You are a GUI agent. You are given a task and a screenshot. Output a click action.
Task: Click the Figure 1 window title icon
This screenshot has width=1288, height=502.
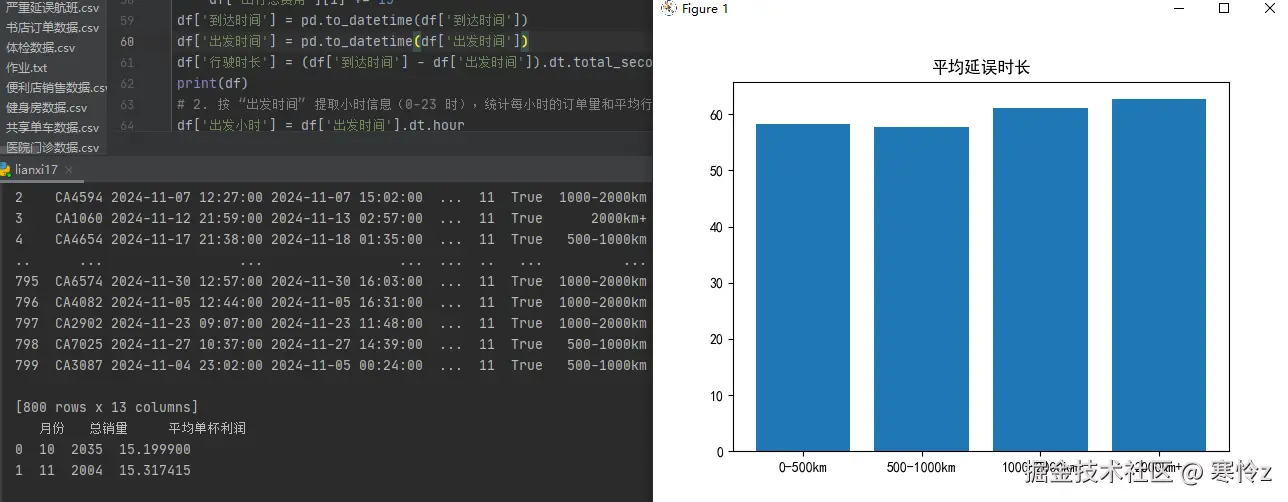tap(669, 9)
